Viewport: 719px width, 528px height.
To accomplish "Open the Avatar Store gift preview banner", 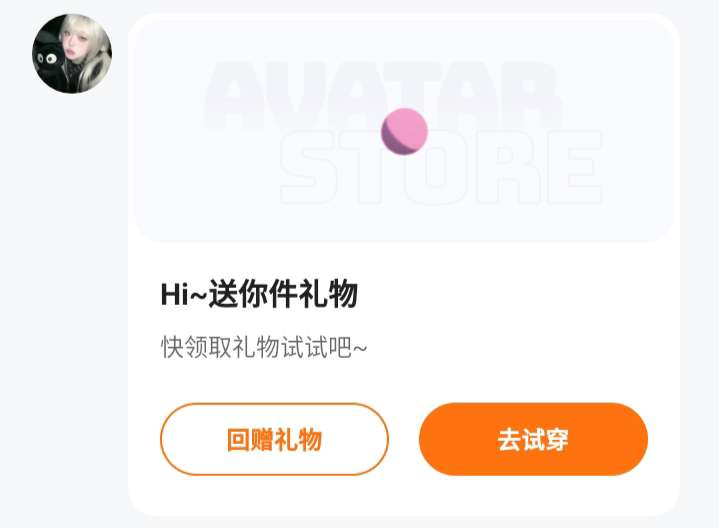I will (404, 131).
